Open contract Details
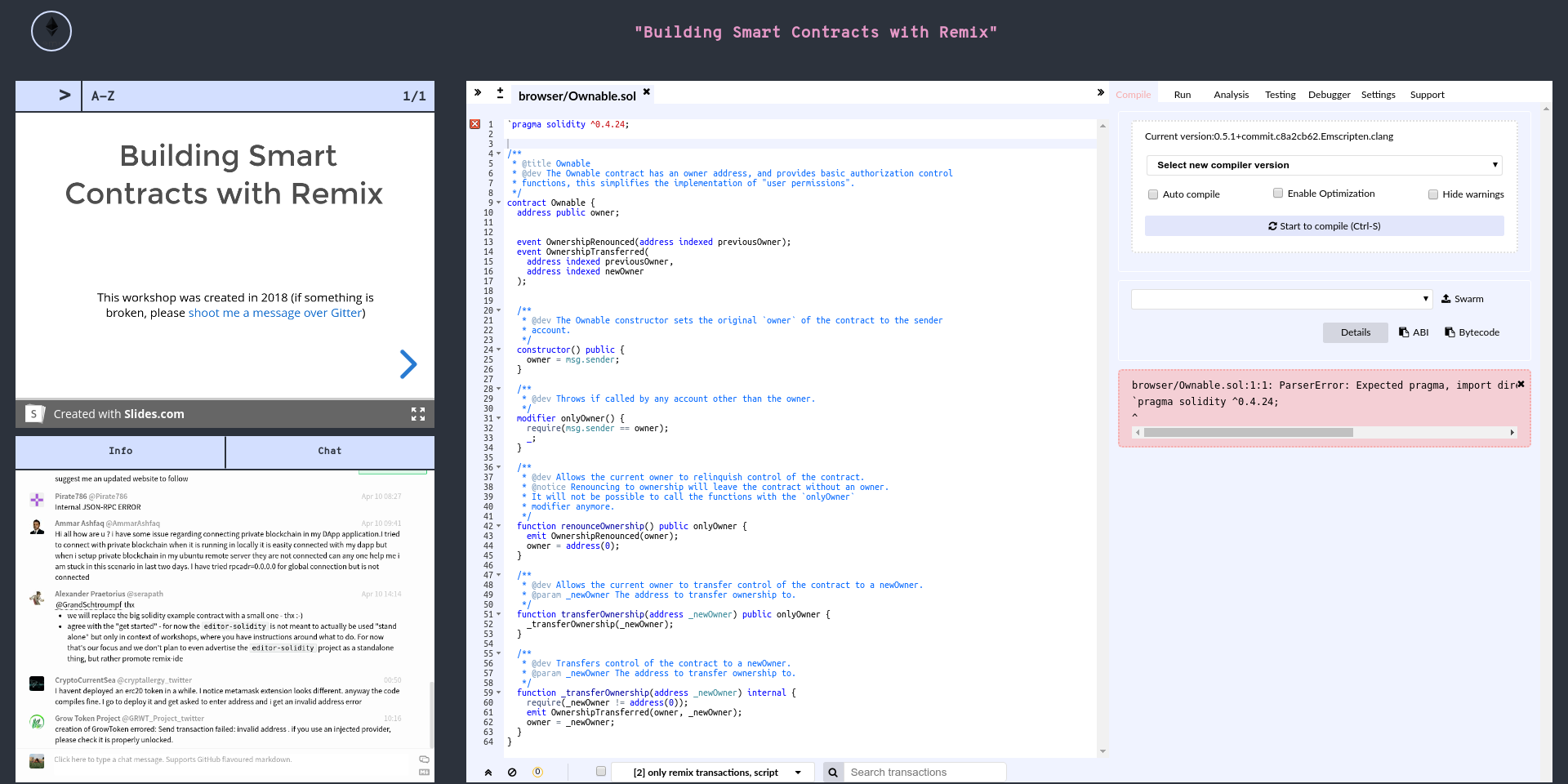 pyautogui.click(x=1356, y=332)
